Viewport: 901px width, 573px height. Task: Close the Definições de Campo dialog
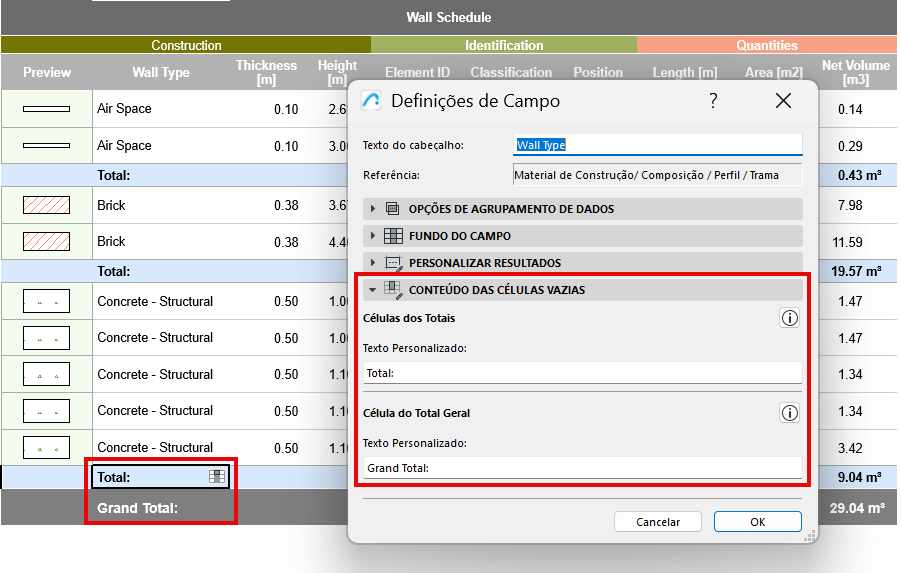coord(783,101)
